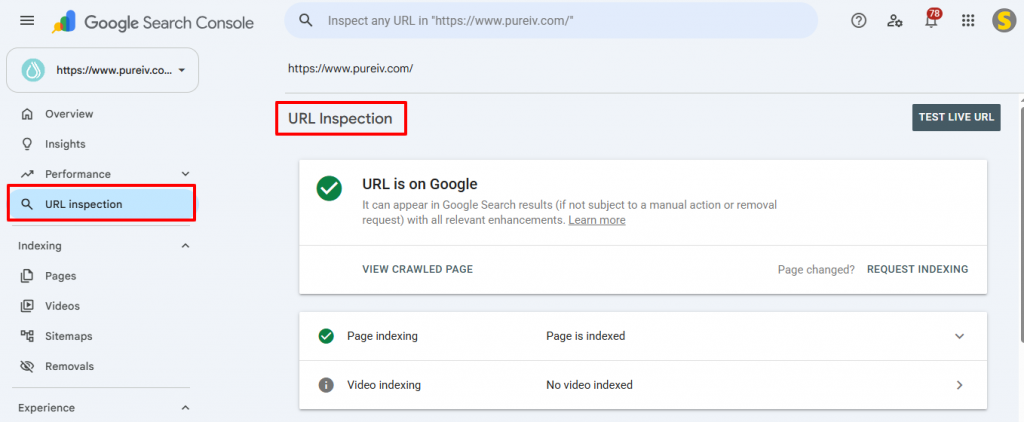This screenshot has width=1024, height=422.
Task: Click the Videos play icon
Action: [27, 306]
